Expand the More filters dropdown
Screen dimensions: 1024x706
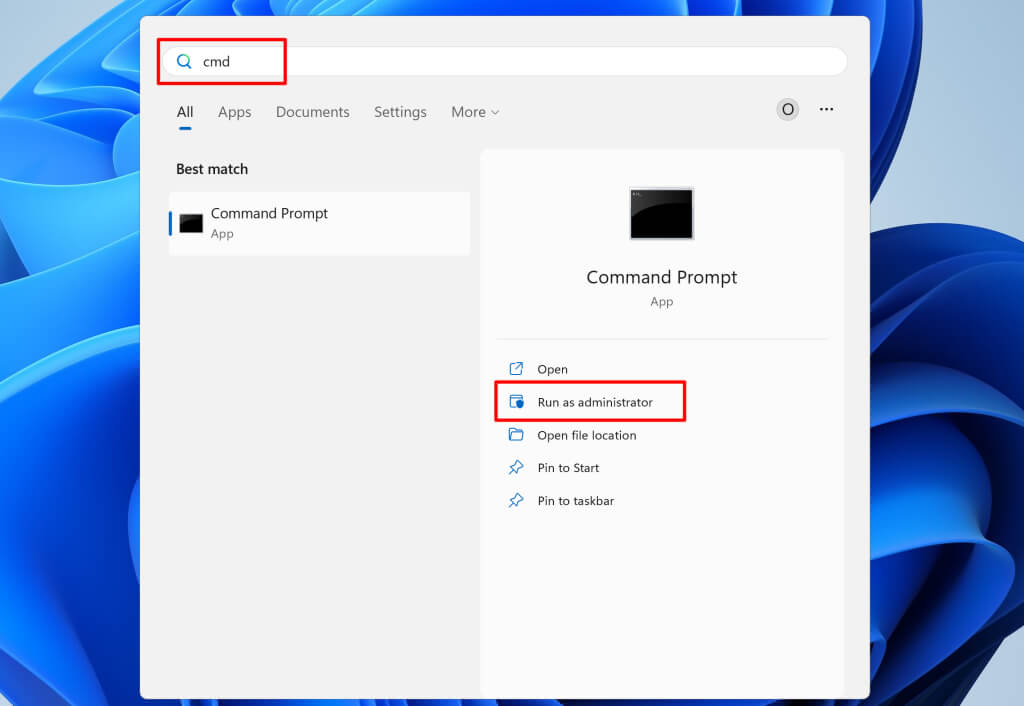pyautogui.click(x=474, y=112)
